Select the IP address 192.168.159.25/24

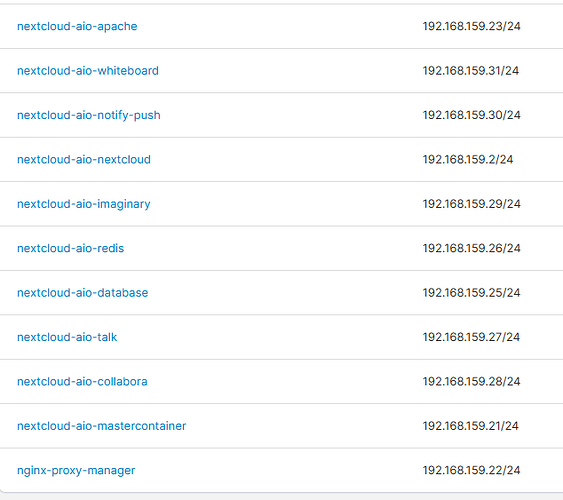click(471, 293)
